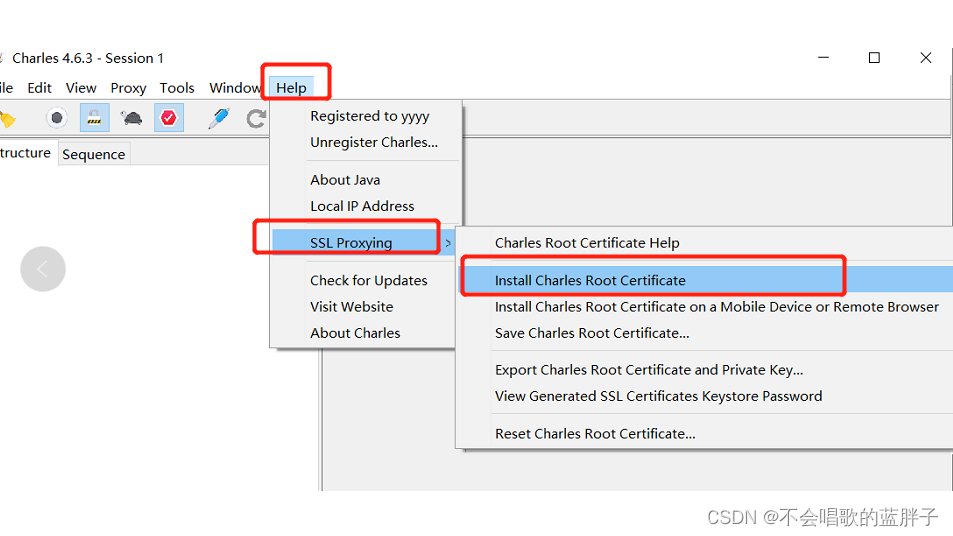Image resolution: width=953 pixels, height=536 pixels.
Task: Click the Help menu
Action: [x=291, y=88]
